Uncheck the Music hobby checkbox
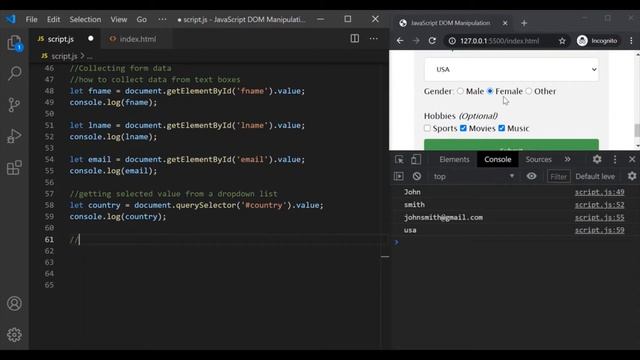The height and width of the screenshot is (360, 640). coord(502,128)
